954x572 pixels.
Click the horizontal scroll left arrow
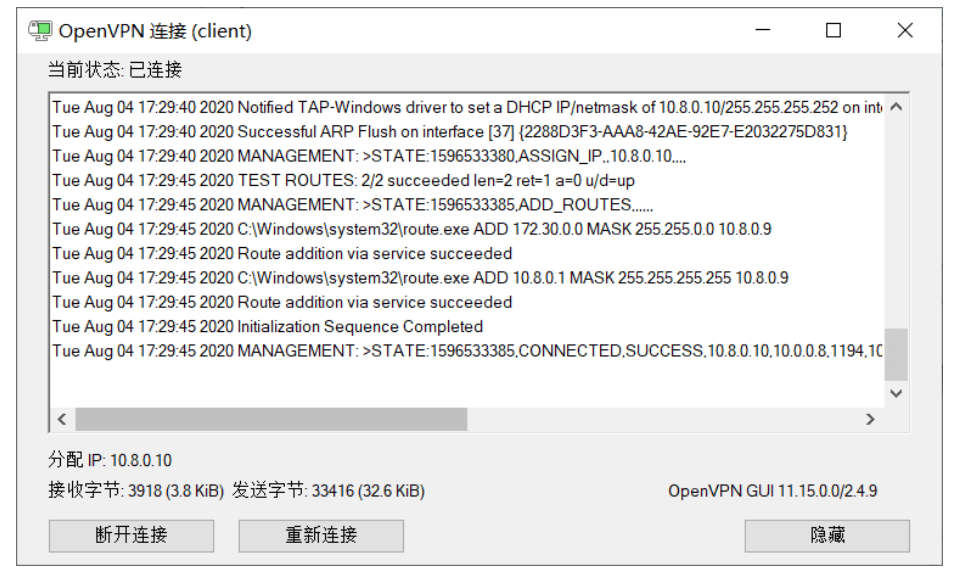(61, 419)
